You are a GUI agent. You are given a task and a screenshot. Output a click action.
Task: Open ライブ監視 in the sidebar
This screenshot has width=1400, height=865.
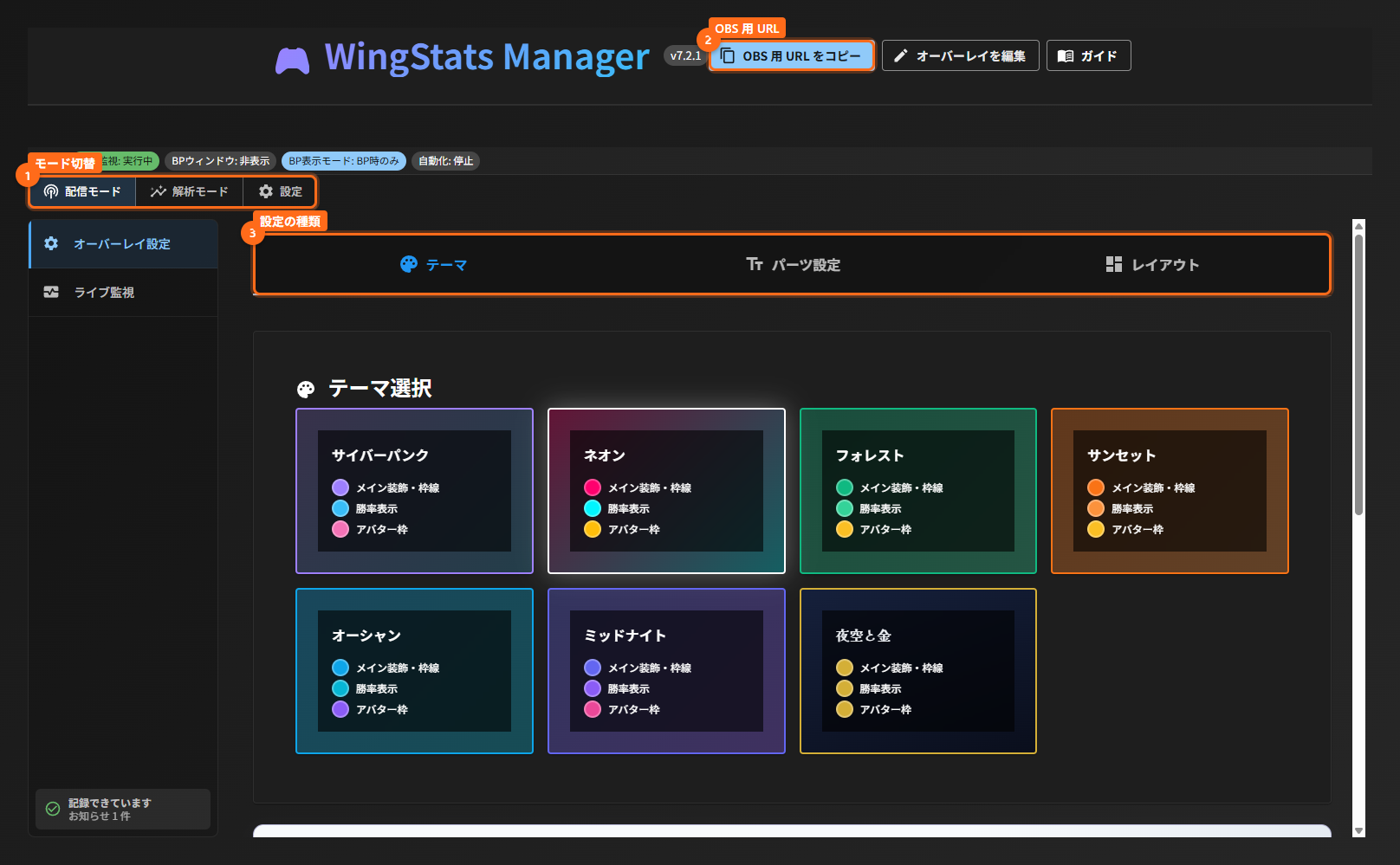pyautogui.click(x=123, y=292)
